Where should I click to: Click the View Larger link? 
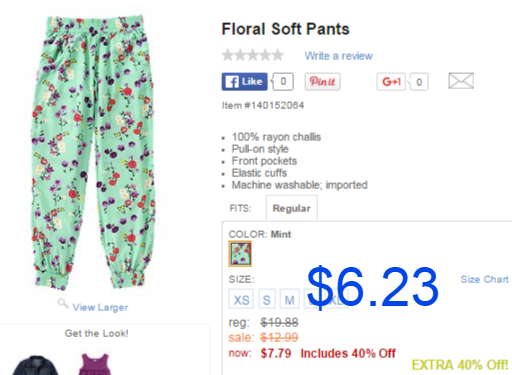[x=101, y=307]
